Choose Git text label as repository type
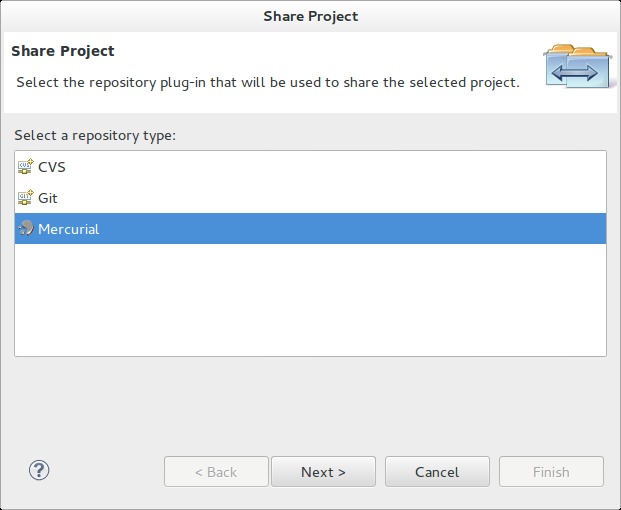This screenshot has width=621, height=510. [x=48, y=198]
